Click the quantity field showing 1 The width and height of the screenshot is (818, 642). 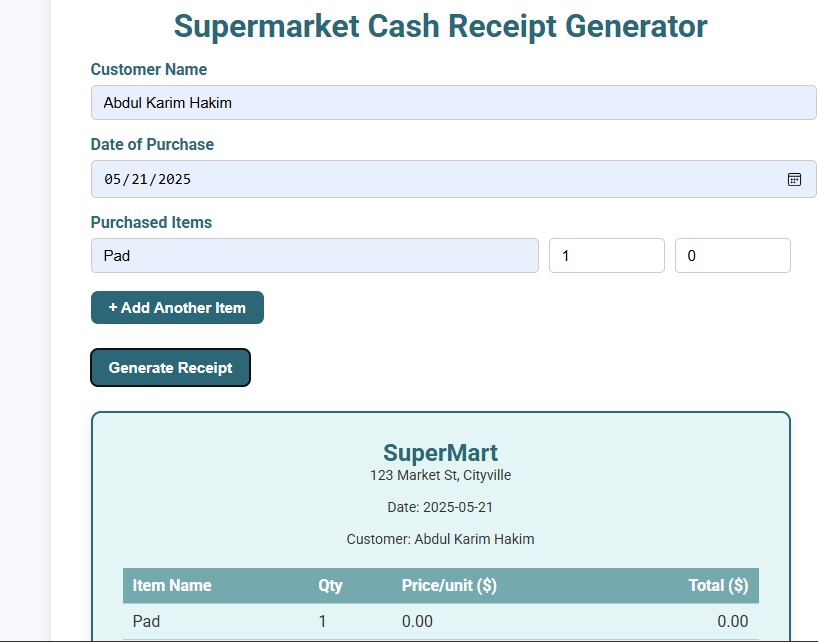[606, 255]
